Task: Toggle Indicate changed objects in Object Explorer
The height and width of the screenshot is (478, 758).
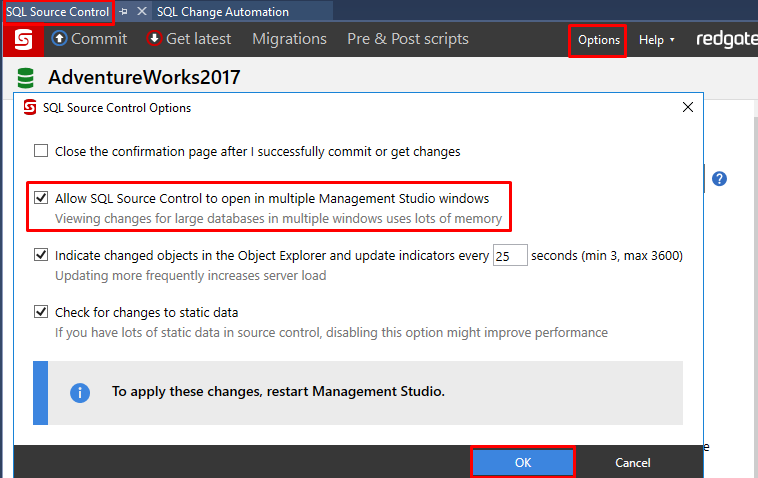Action: tap(41, 255)
